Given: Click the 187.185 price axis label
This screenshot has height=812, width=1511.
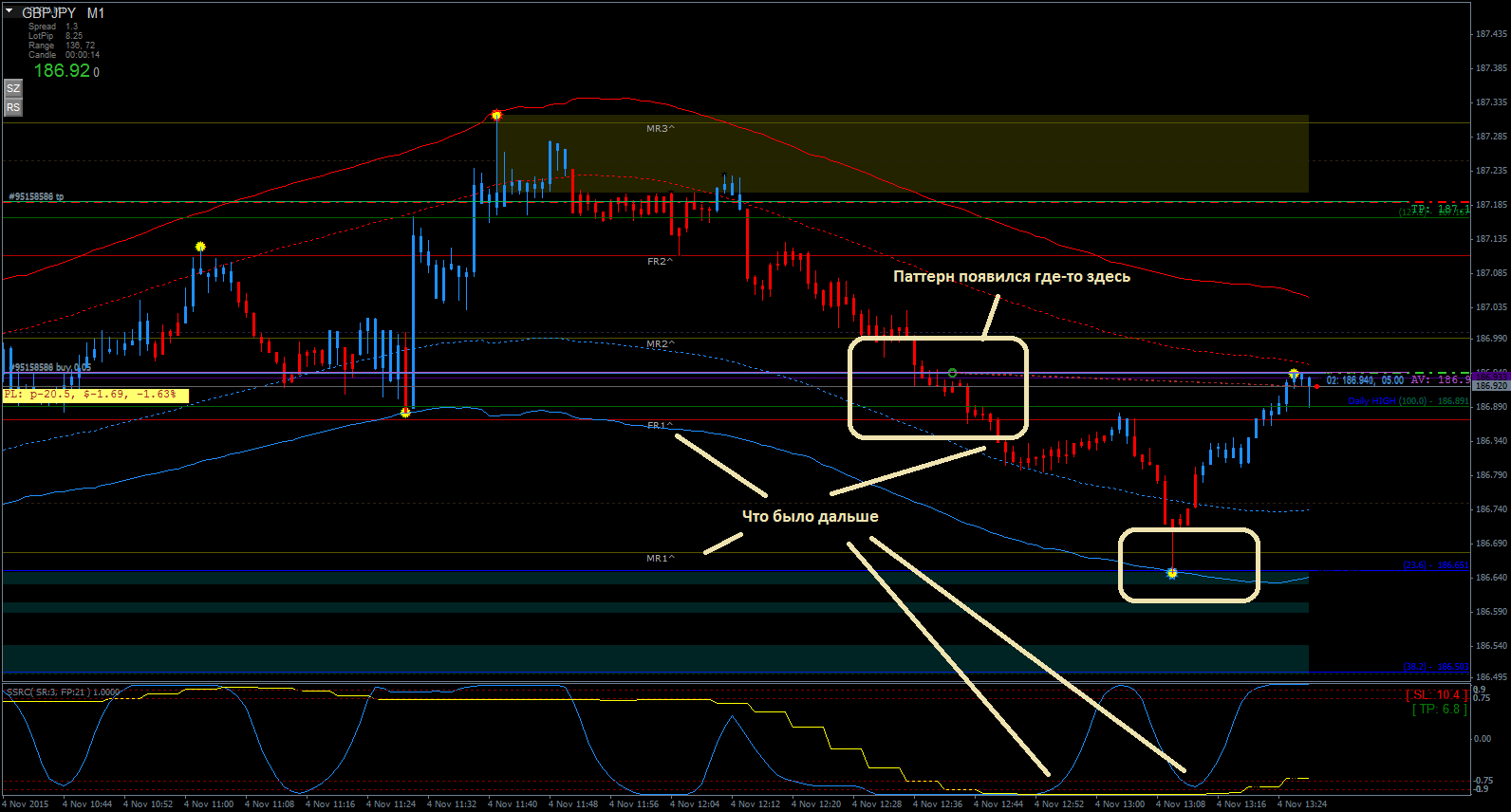Looking at the screenshot, I should coord(1491,205).
